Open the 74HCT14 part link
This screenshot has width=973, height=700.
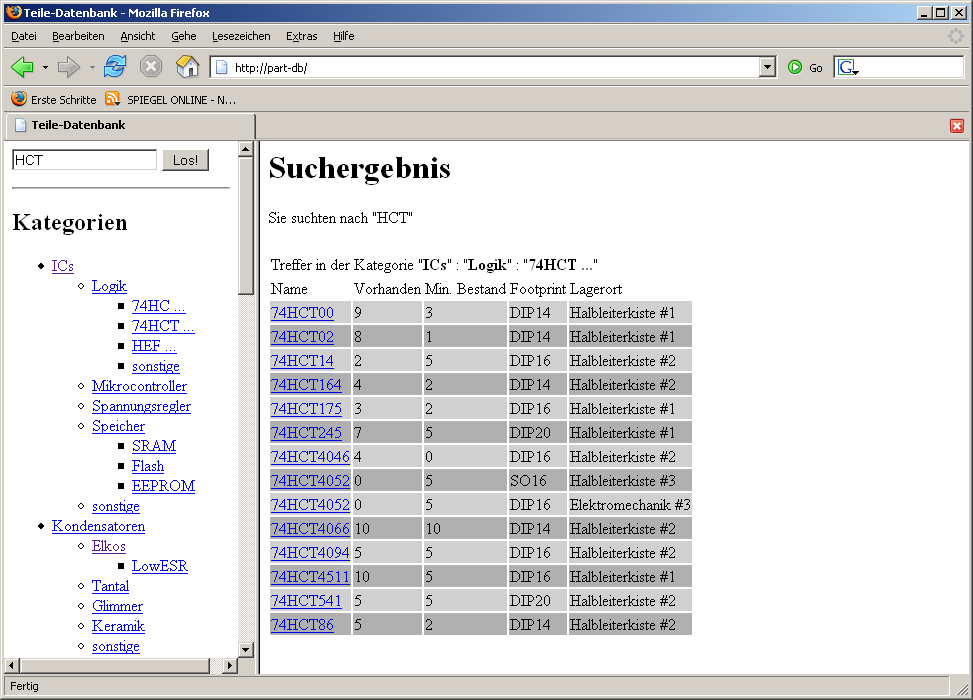302,361
